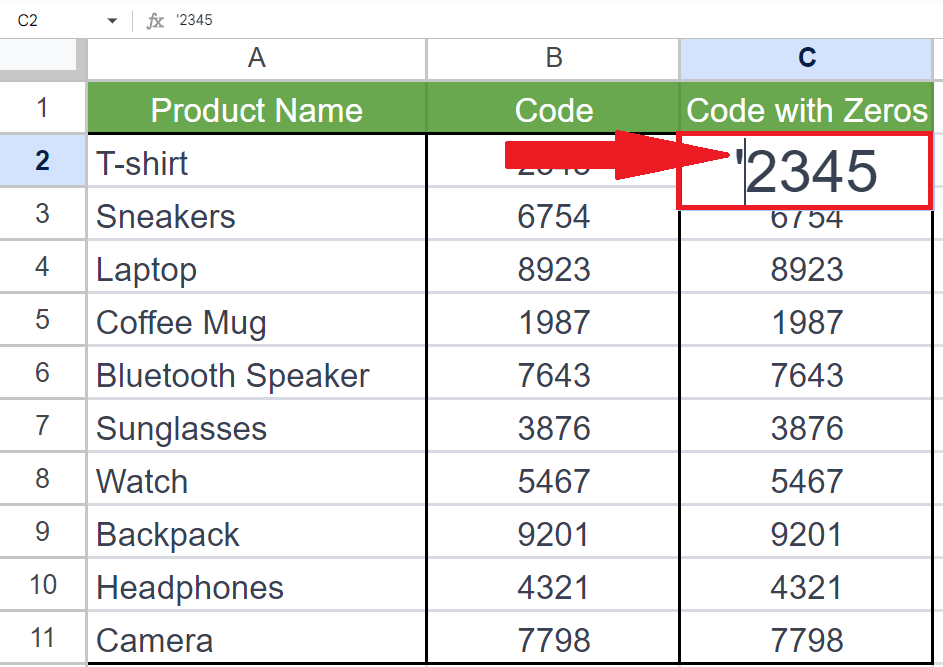Select column header B
Image resolution: width=943 pixels, height=667 pixels.
point(553,60)
